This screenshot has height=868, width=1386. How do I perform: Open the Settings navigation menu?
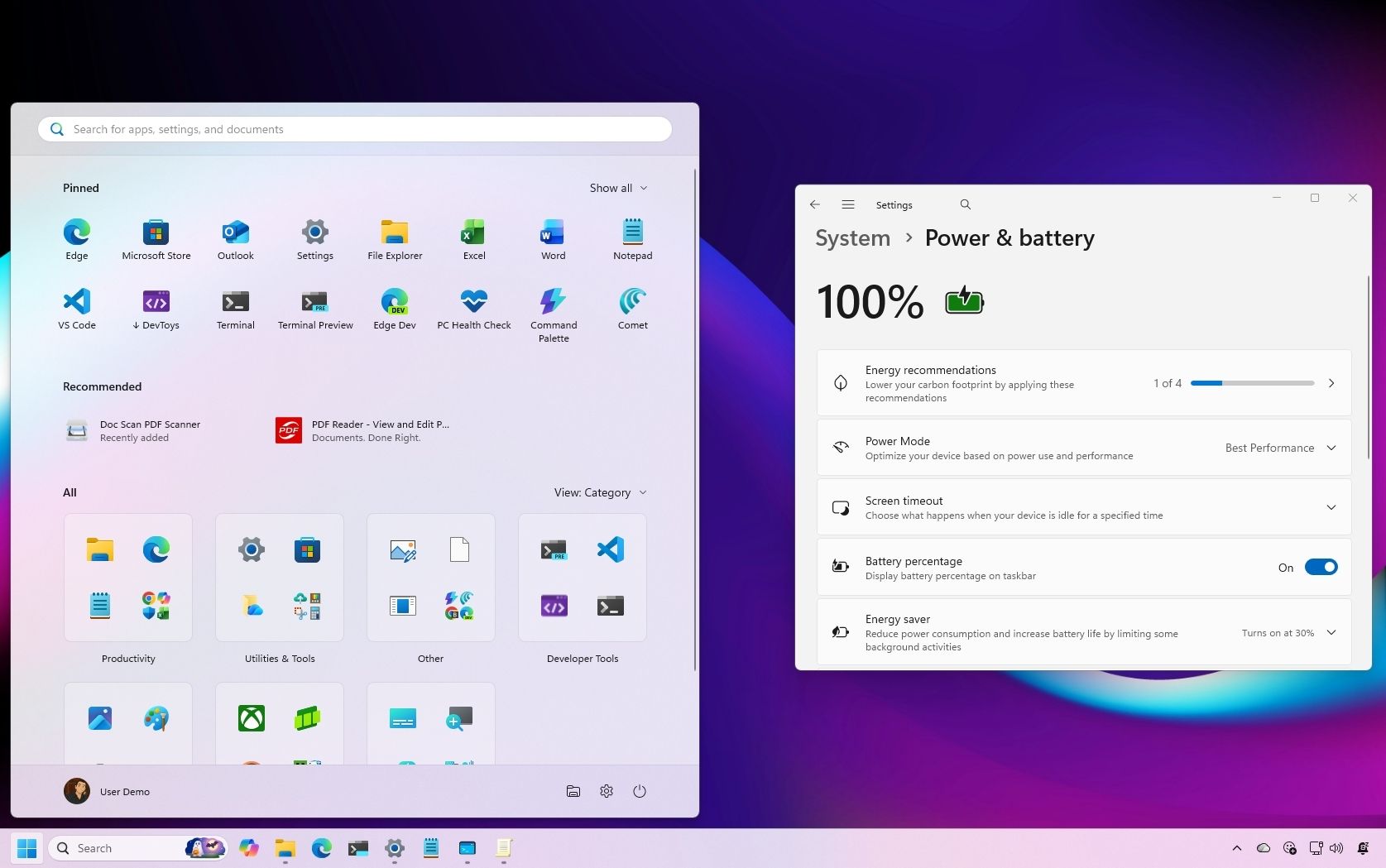click(847, 204)
